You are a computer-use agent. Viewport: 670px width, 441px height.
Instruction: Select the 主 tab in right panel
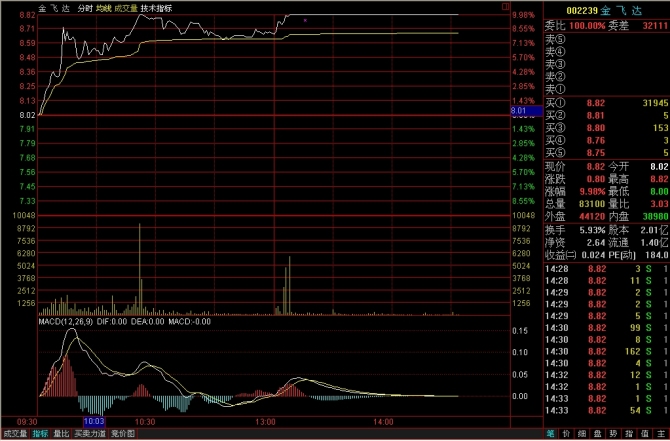662,434
